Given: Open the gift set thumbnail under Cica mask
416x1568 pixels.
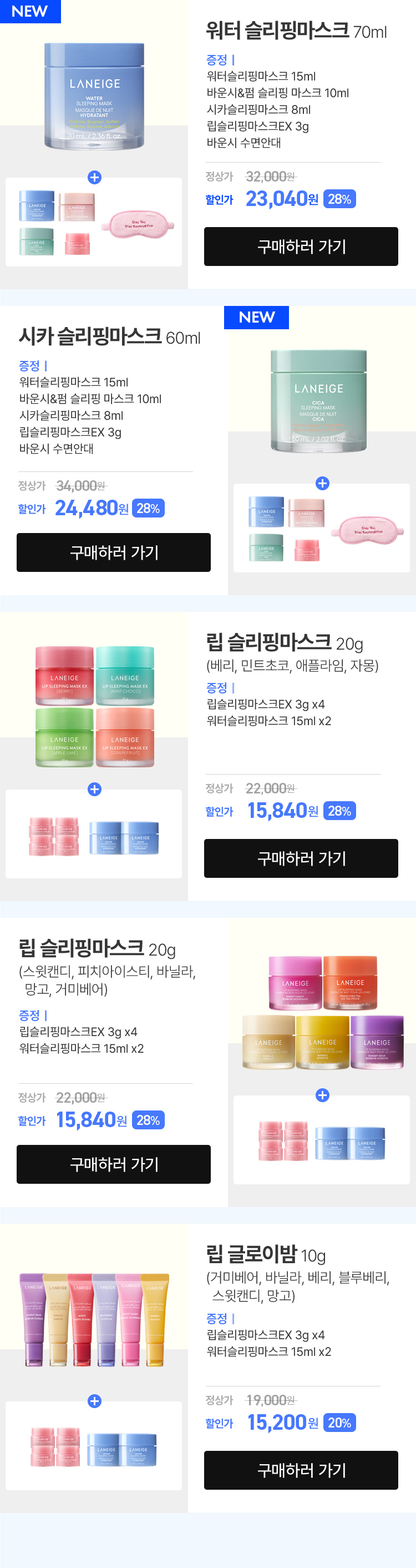Looking at the screenshot, I should point(321,529).
